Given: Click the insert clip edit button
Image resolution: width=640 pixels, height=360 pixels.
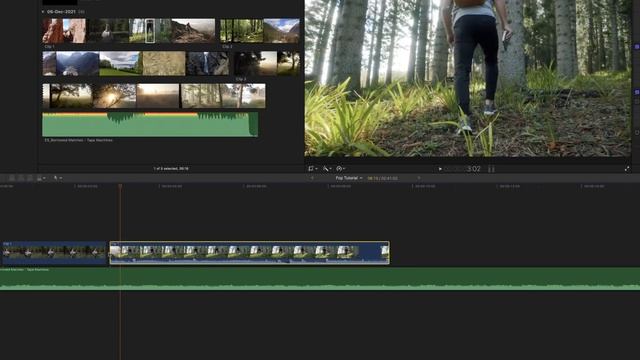Looking at the screenshot, I should click(x=21, y=178).
